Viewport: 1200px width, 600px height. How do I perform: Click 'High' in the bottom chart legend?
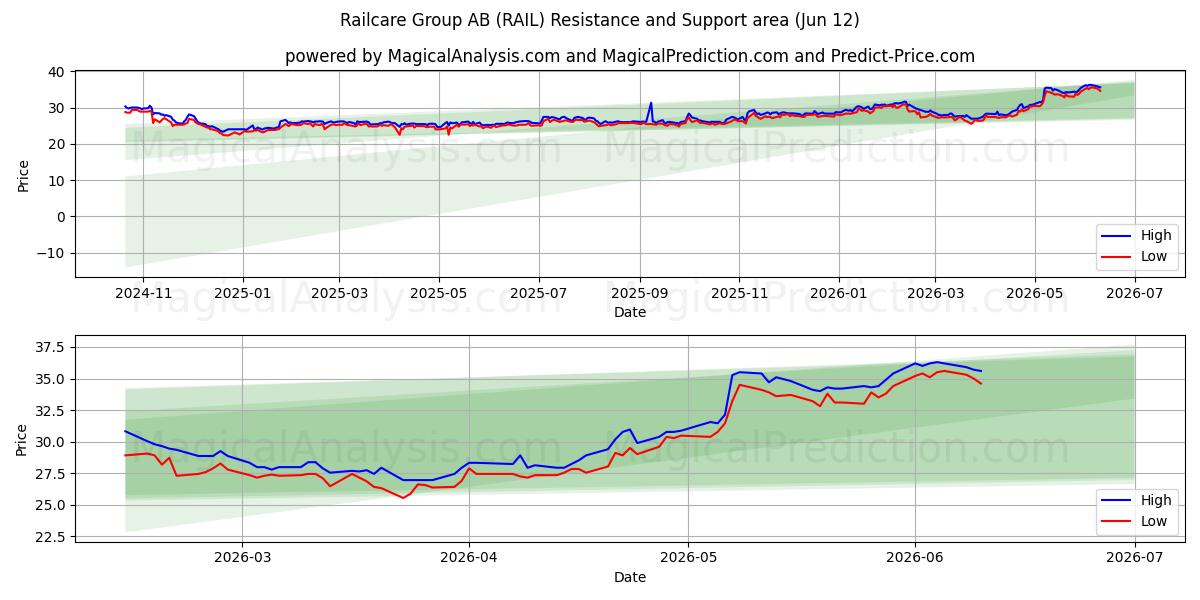1156,500
